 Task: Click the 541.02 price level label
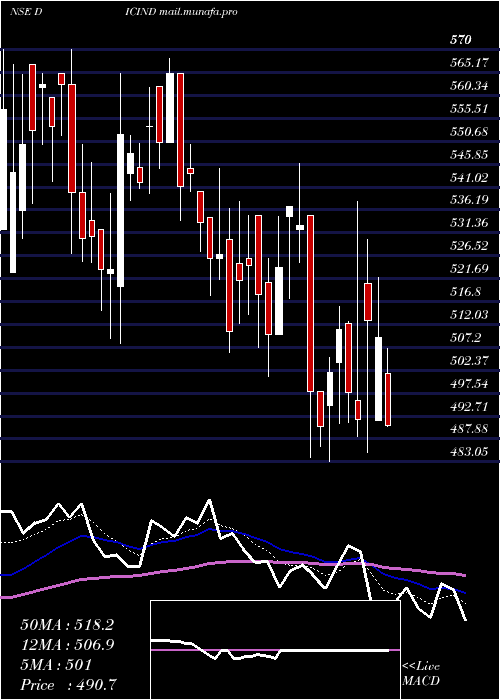[x=469, y=178]
